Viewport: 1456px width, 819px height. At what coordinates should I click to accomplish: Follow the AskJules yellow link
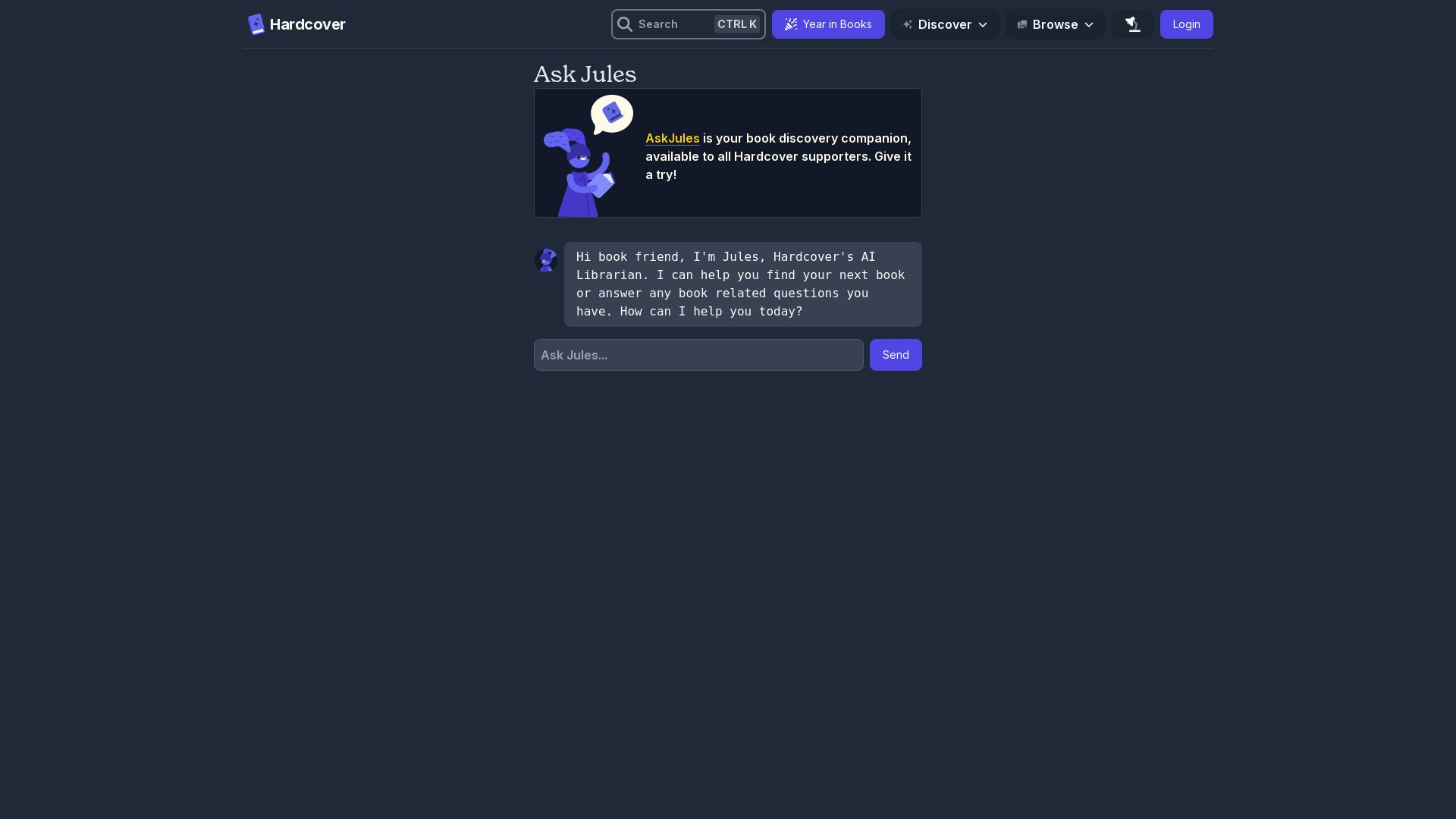click(672, 138)
